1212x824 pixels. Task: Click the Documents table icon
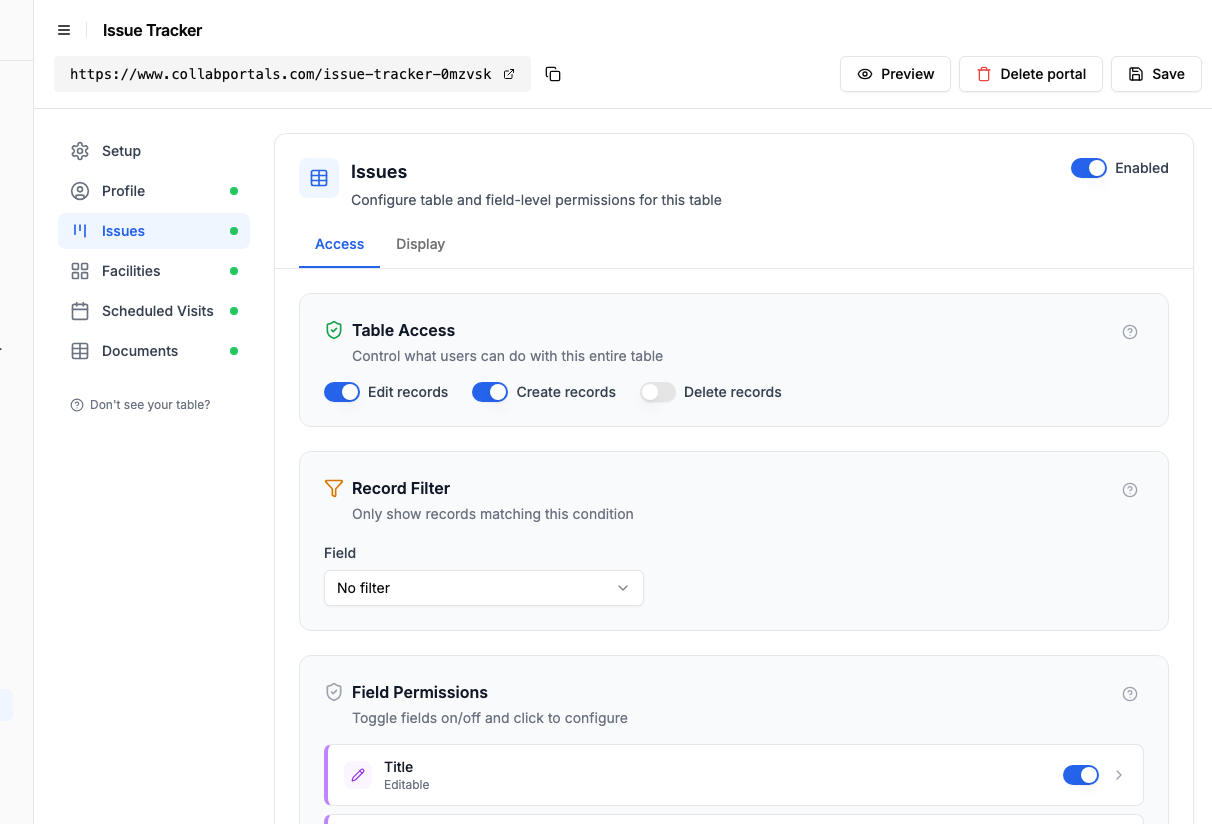pyautogui.click(x=80, y=351)
